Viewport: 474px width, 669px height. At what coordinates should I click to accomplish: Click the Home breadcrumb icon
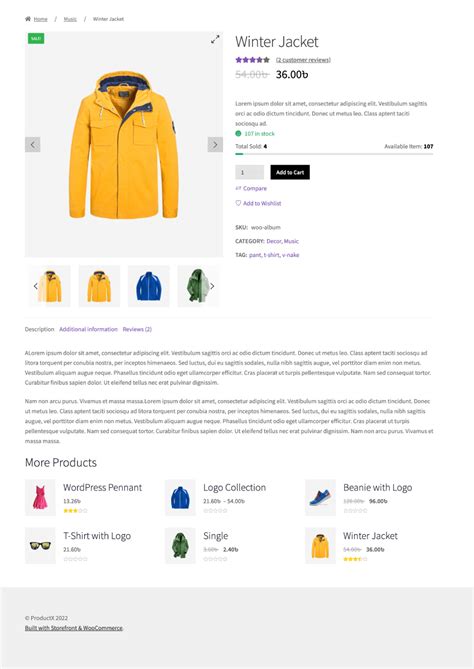(x=28, y=19)
